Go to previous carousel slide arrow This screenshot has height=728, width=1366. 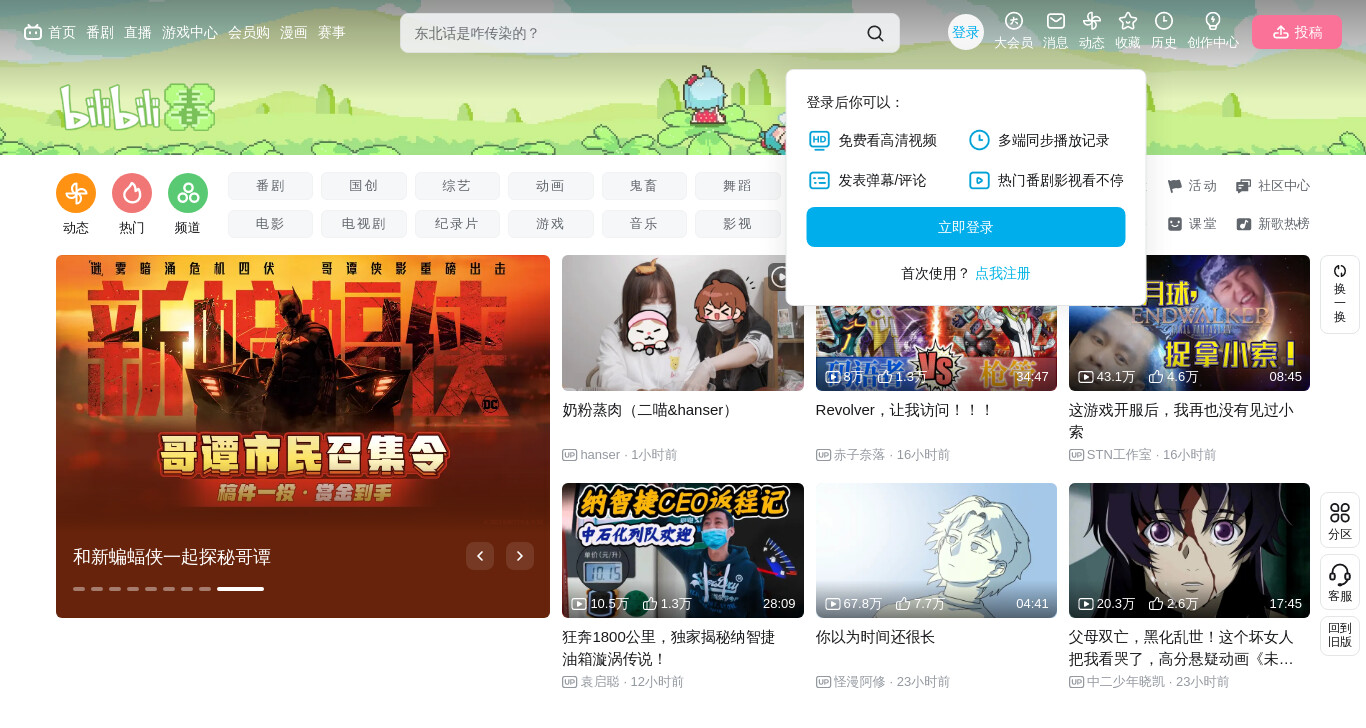(480, 556)
